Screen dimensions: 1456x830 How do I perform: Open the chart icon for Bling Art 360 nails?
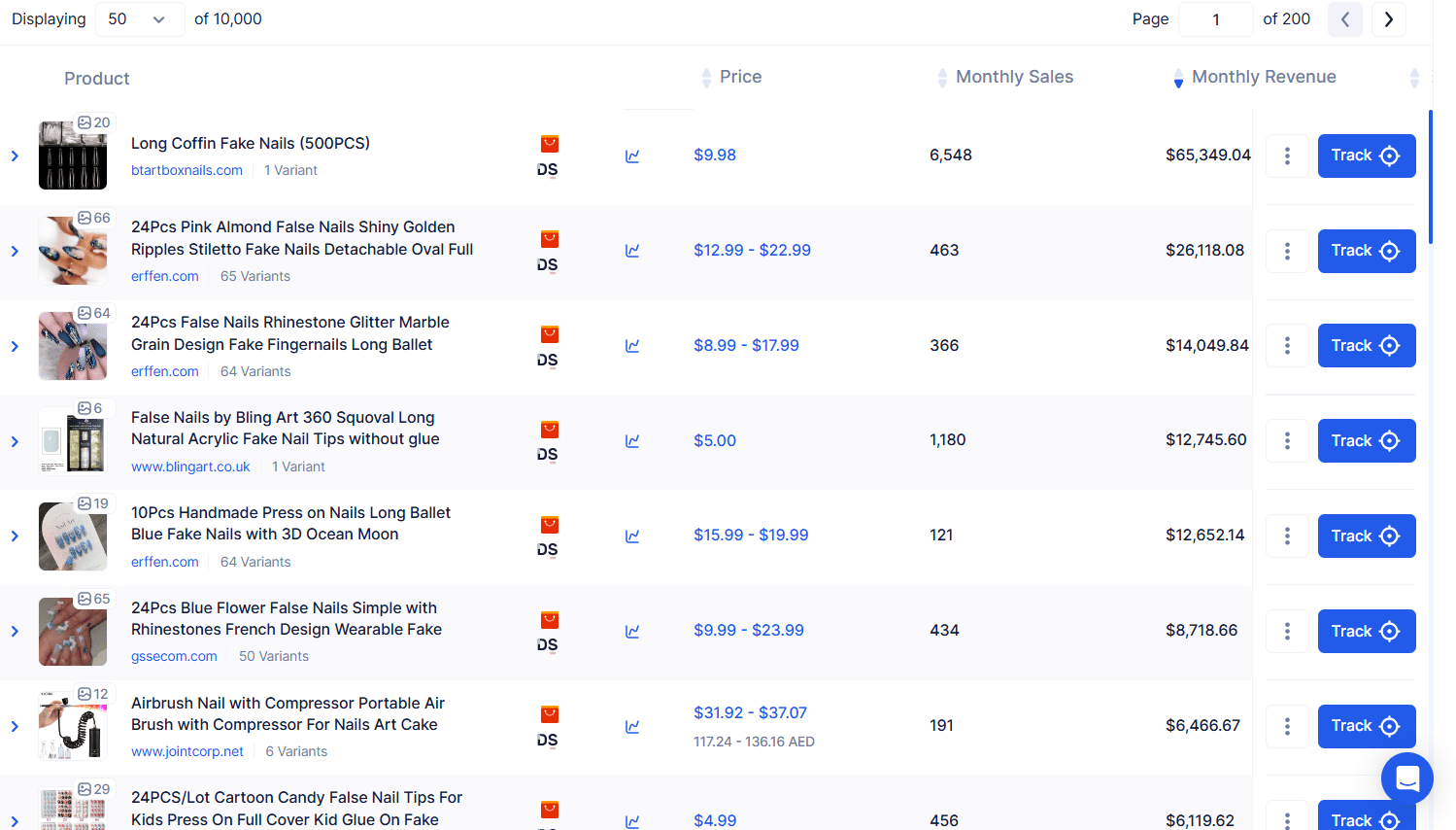pyautogui.click(x=632, y=441)
